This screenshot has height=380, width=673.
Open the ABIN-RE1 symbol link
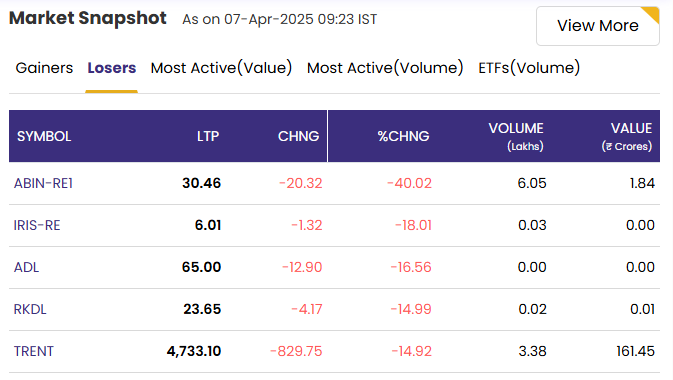click(43, 183)
